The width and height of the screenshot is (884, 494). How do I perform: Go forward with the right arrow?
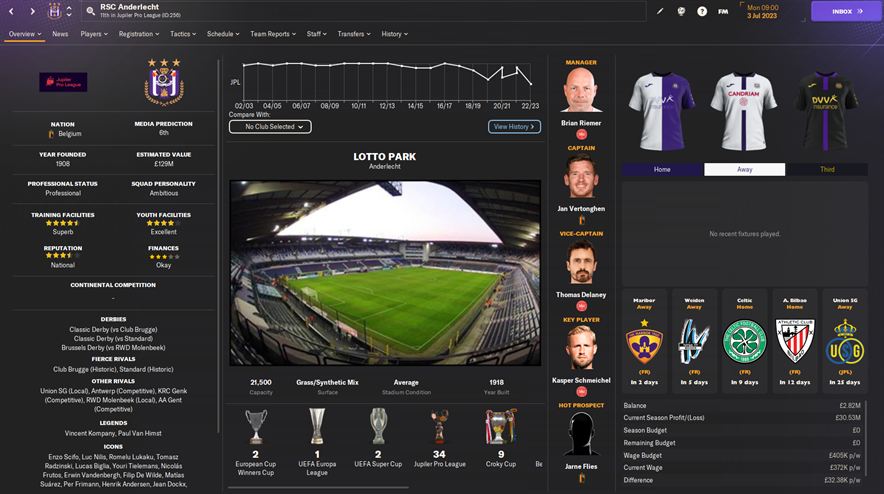tap(32, 11)
